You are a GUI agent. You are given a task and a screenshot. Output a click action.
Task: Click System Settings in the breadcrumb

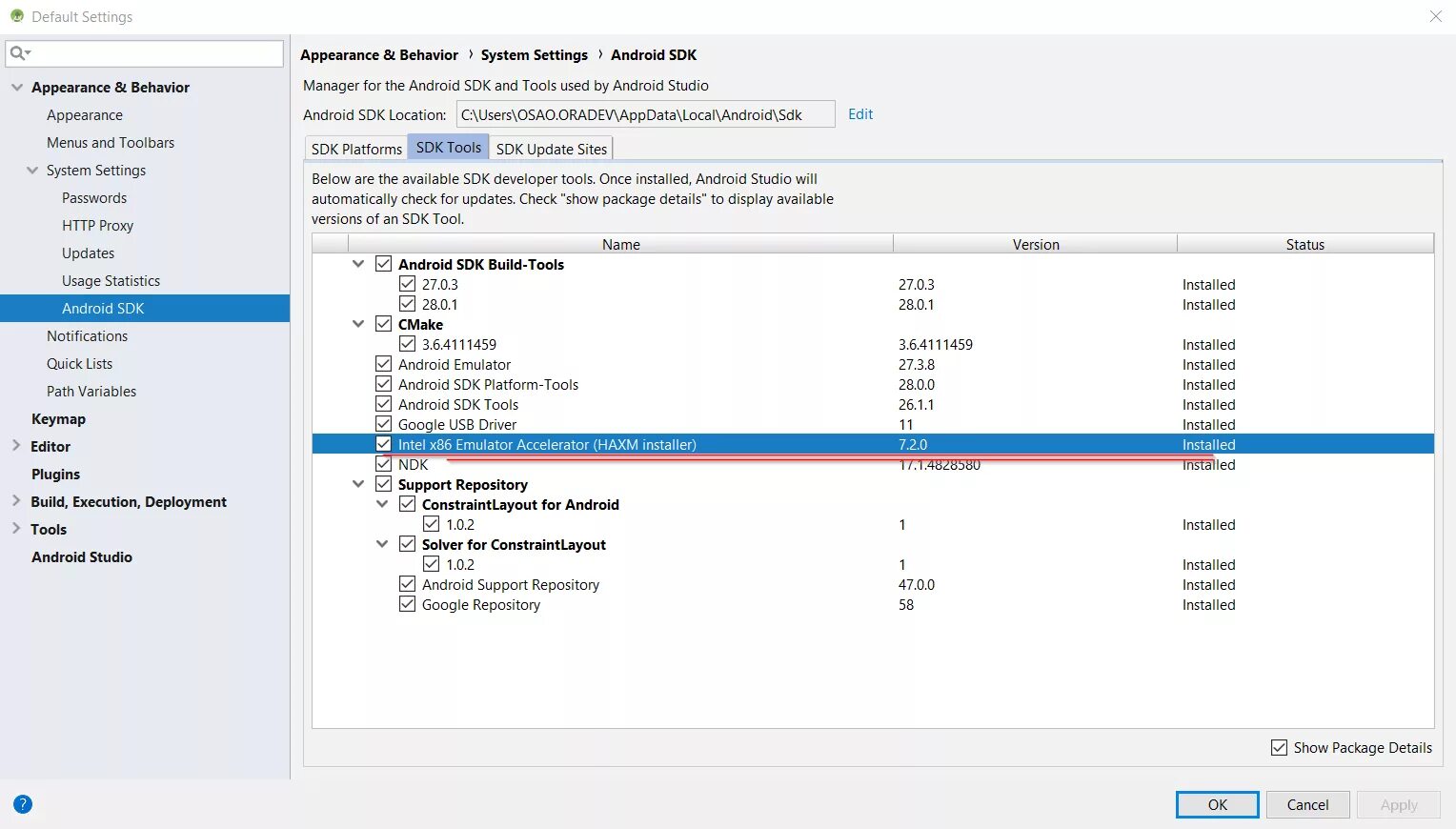pos(534,54)
